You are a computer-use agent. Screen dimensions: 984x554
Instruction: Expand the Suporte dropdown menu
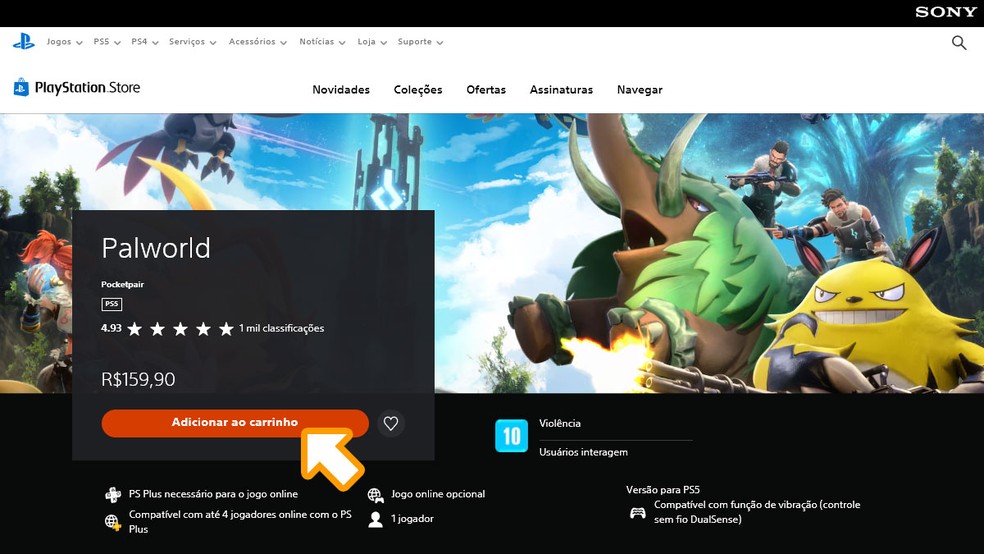(x=420, y=41)
